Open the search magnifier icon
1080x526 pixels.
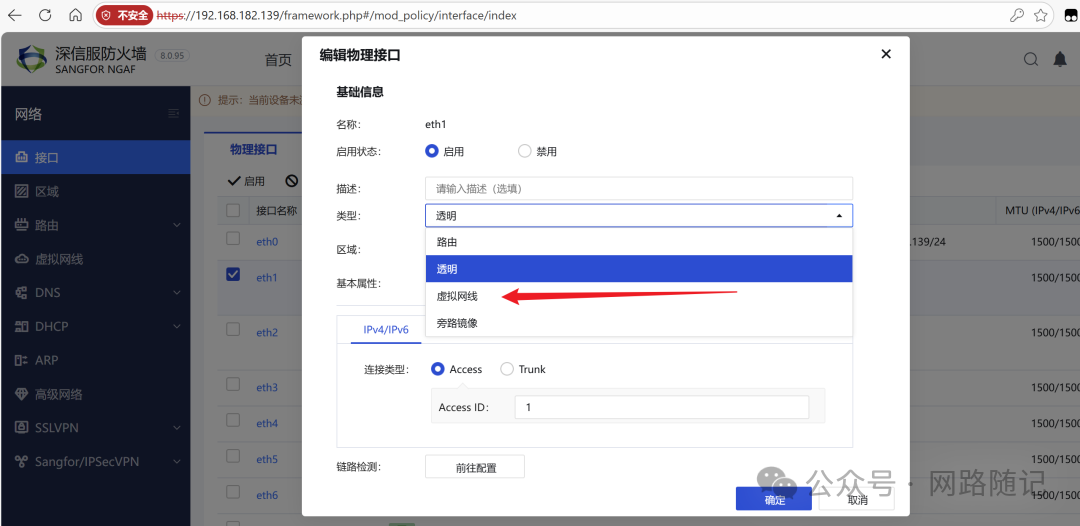[1031, 60]
